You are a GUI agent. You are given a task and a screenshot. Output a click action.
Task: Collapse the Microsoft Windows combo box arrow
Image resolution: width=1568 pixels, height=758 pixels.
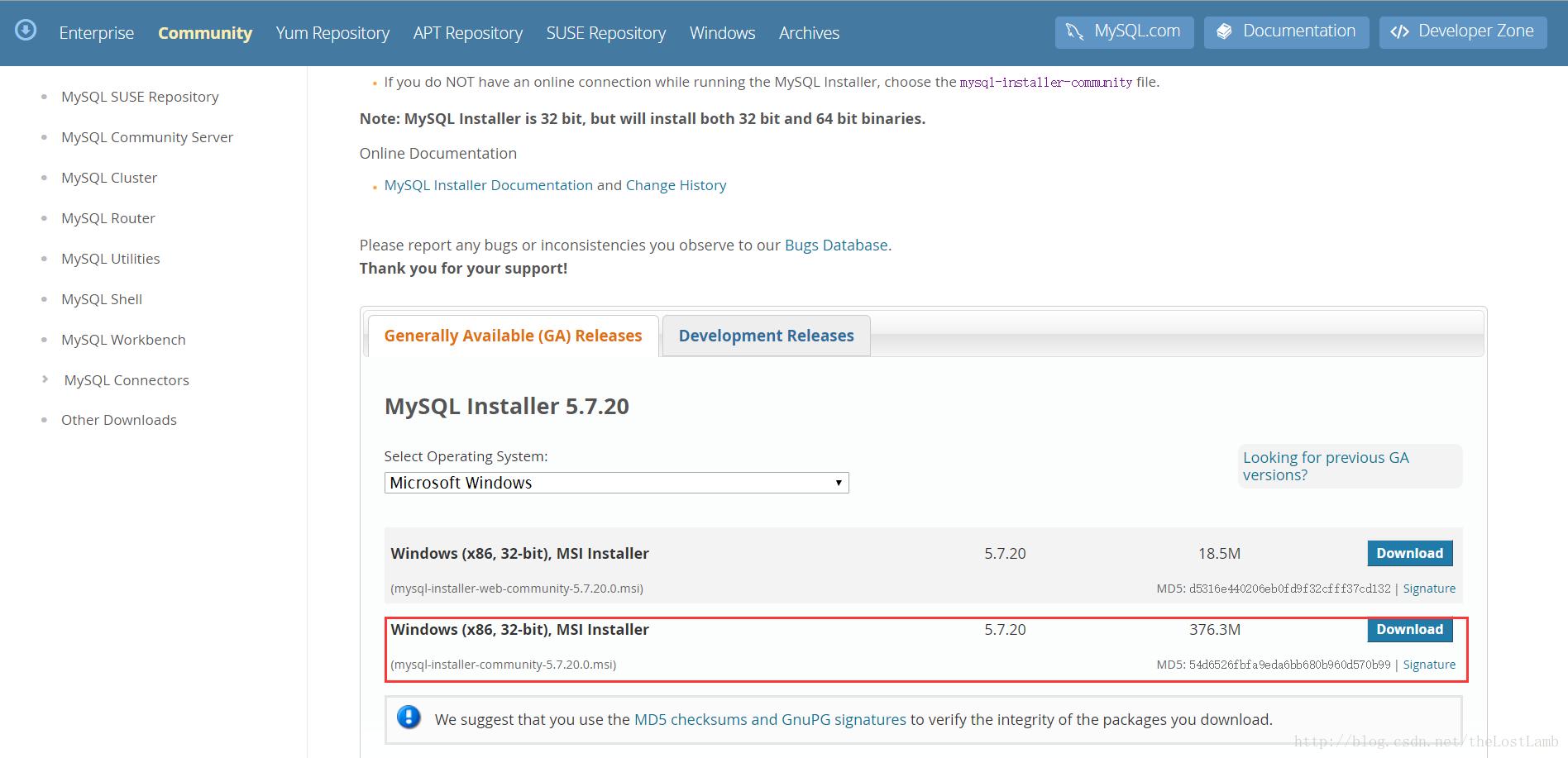839,482
